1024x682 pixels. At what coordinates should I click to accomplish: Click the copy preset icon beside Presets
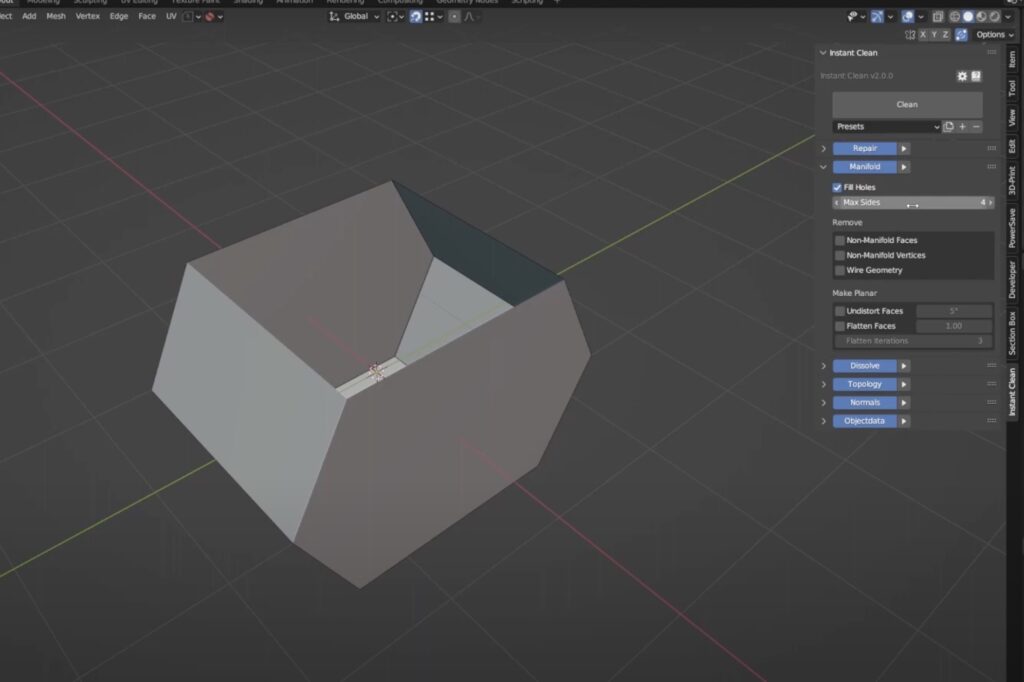click(x=948, y=127)
